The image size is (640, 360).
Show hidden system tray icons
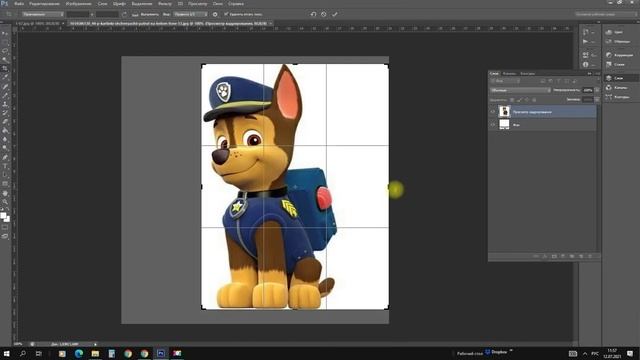(x=585, y=353)
